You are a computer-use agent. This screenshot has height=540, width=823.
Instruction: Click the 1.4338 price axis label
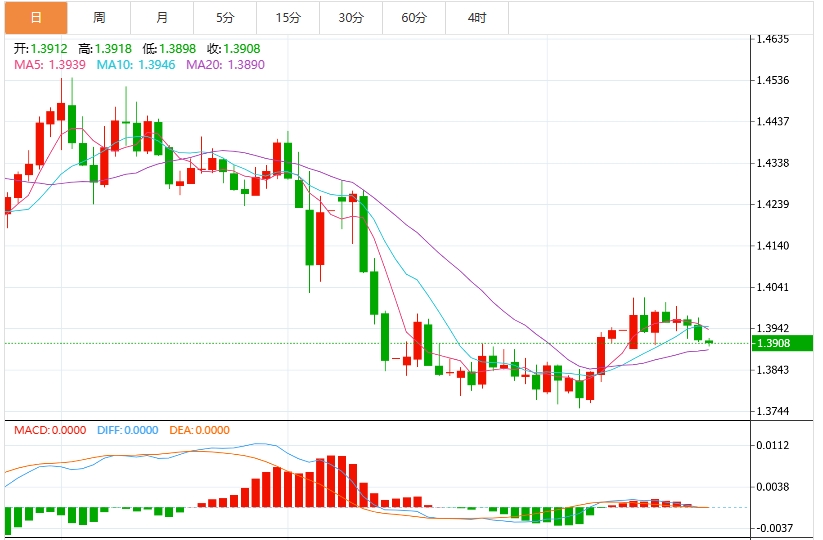coord(773,163)
